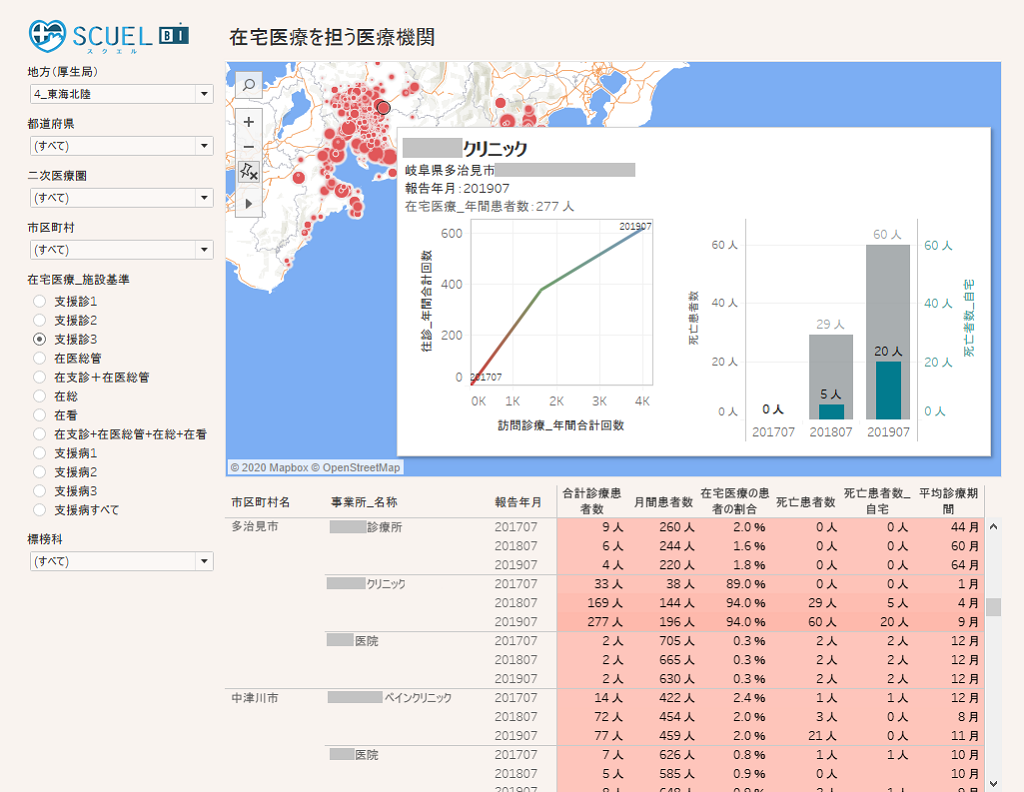Image resolution: width=1024 pixels, height=792 pixels.
Task: Select 支援病すべて radio button
Action: click(39, 510)
